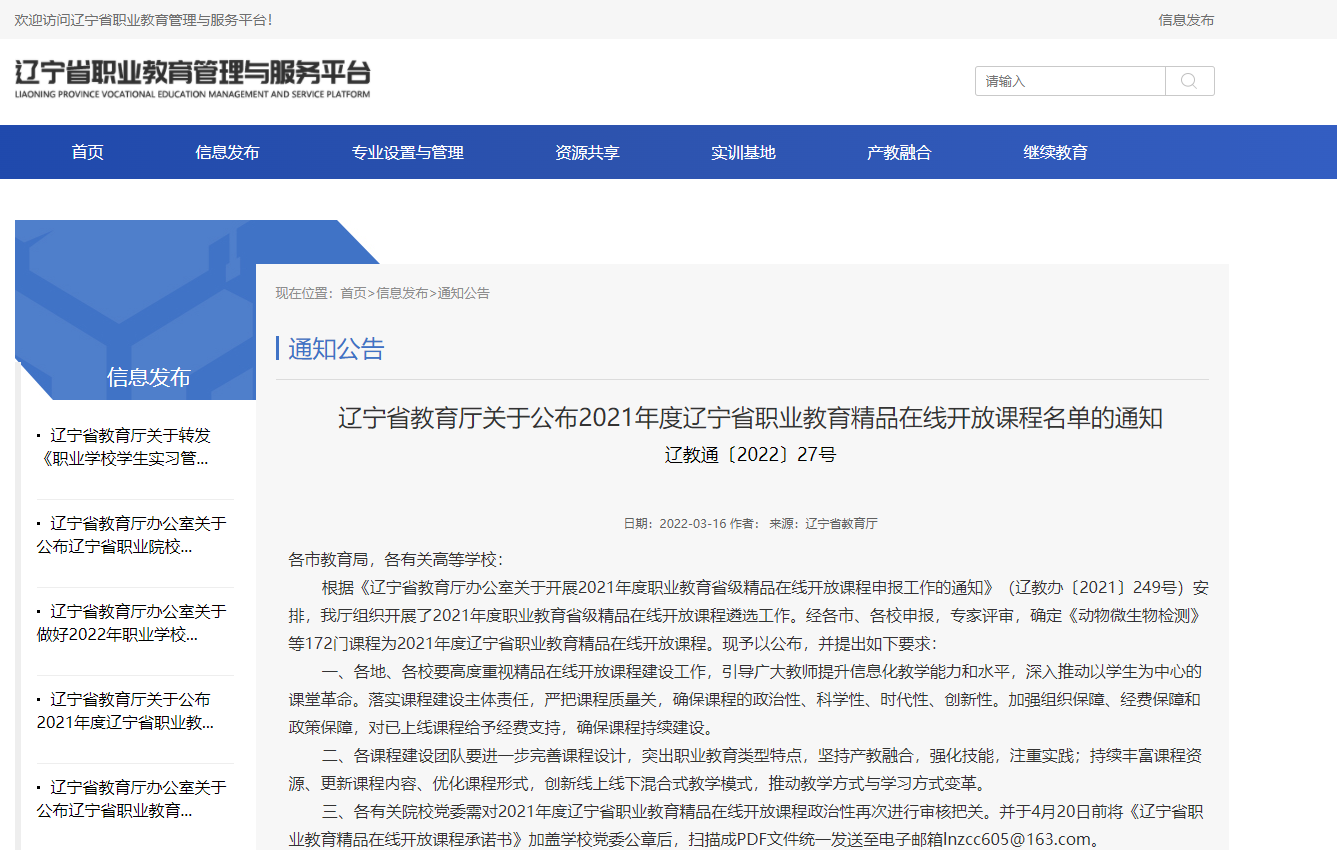Open the 信息发布 navigation menu item

pos(227,153)
